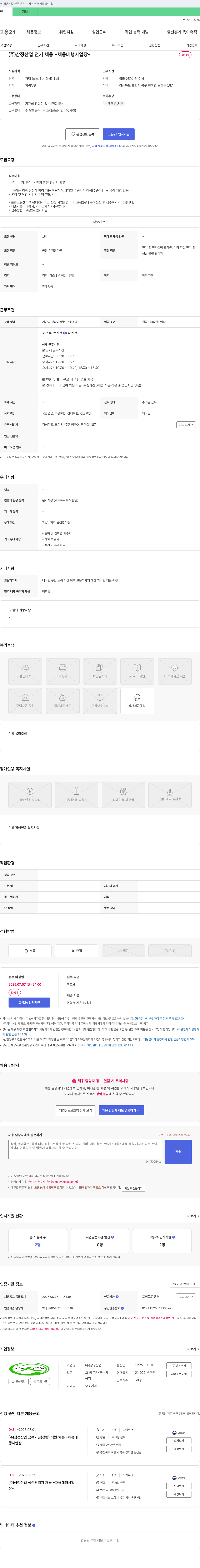200x1568 pixels.
Task: Open 개인정보보호법 상세 보기
Action: tap(76, 1110)
